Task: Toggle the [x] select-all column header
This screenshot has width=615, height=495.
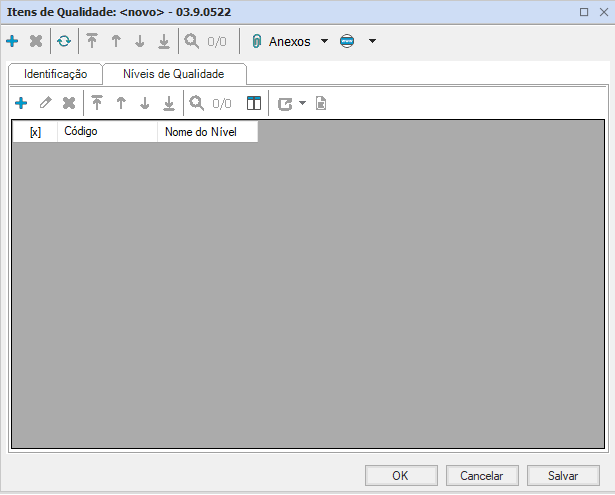Action: click(x=35, y=132)
